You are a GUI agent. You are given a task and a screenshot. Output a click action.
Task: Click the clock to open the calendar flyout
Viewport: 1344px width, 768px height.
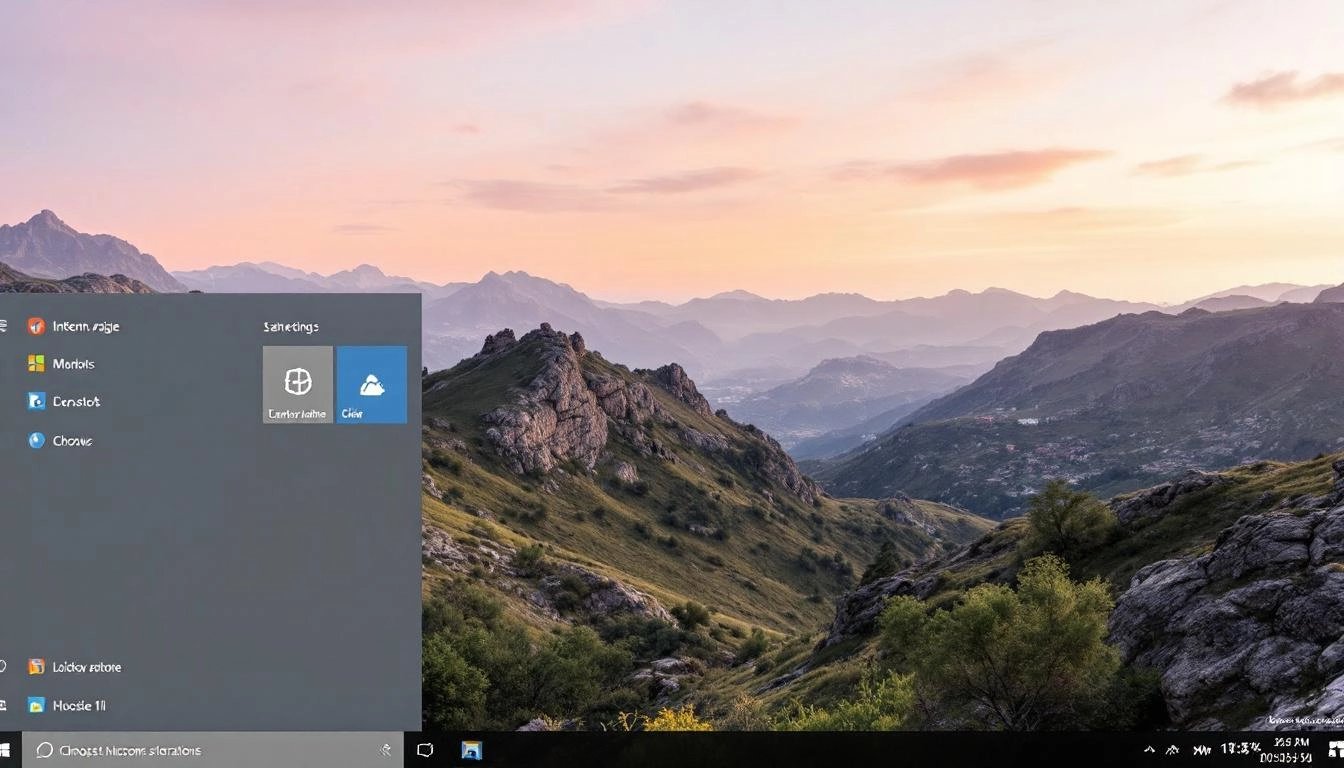(1290, 750)
